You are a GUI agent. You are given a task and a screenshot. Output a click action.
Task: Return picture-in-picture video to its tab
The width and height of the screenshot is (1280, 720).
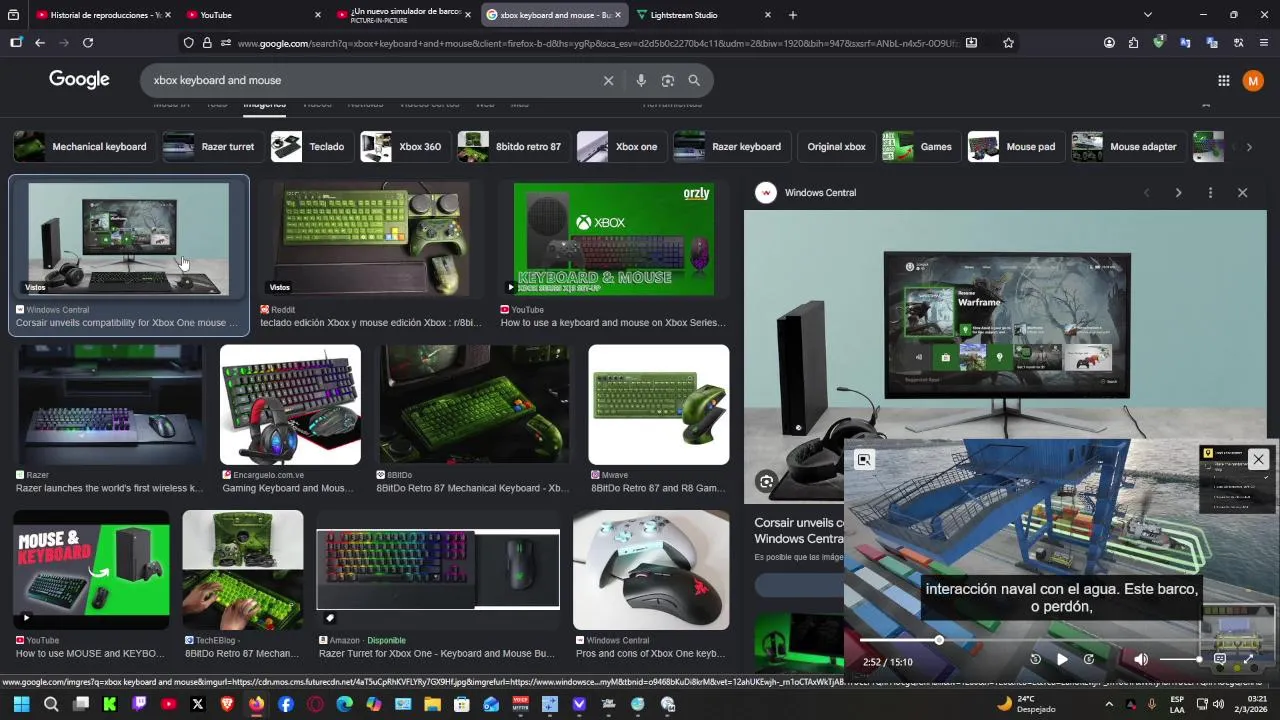[x=864, y=460]
